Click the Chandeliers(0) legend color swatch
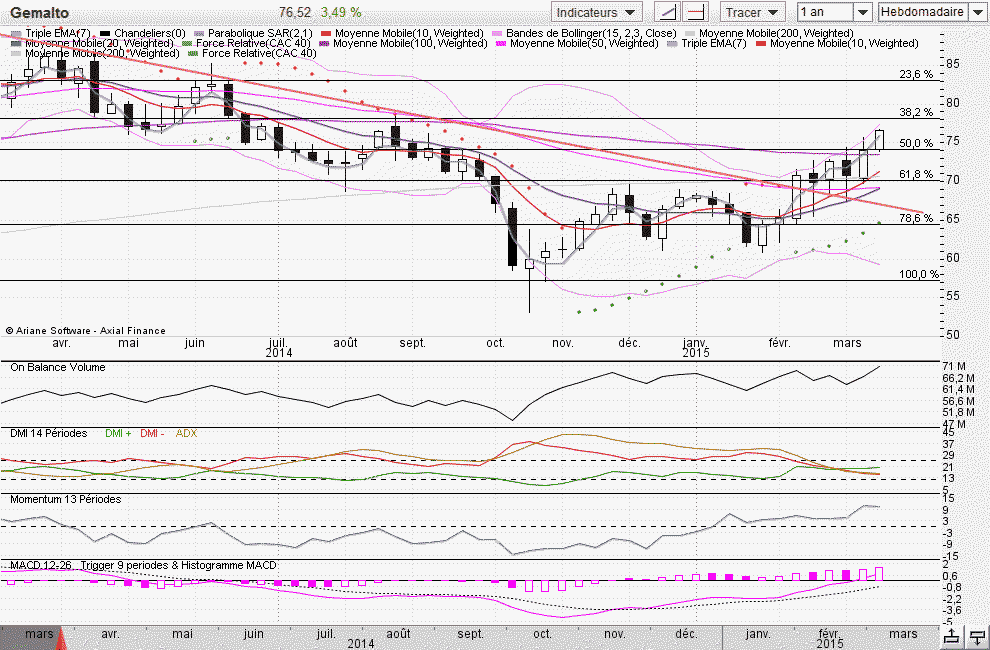The width and height of the screenshot is (990, 650). pyautogui.click(x=105, y=33)
